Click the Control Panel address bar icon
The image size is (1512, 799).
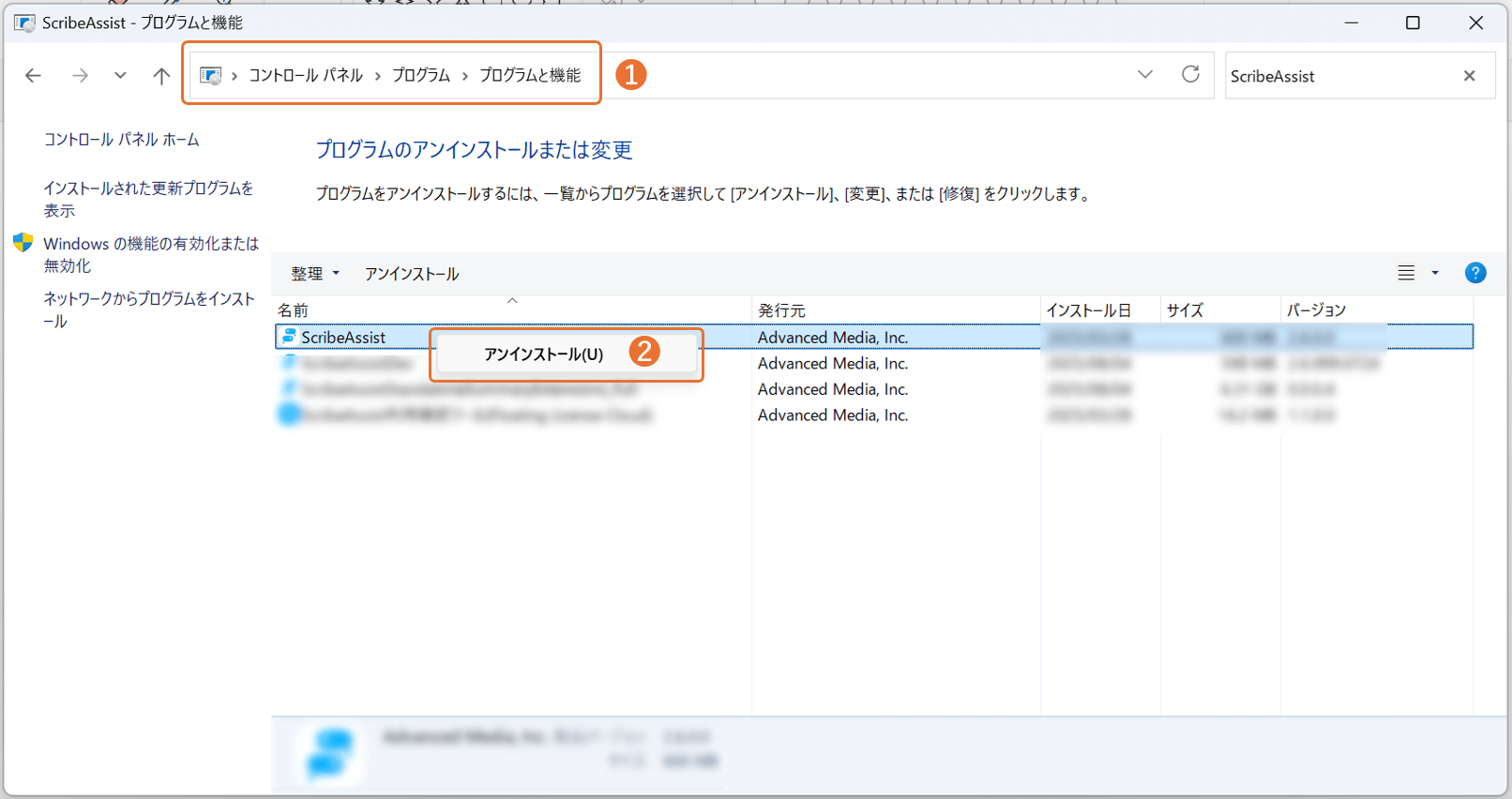(211, 75)
